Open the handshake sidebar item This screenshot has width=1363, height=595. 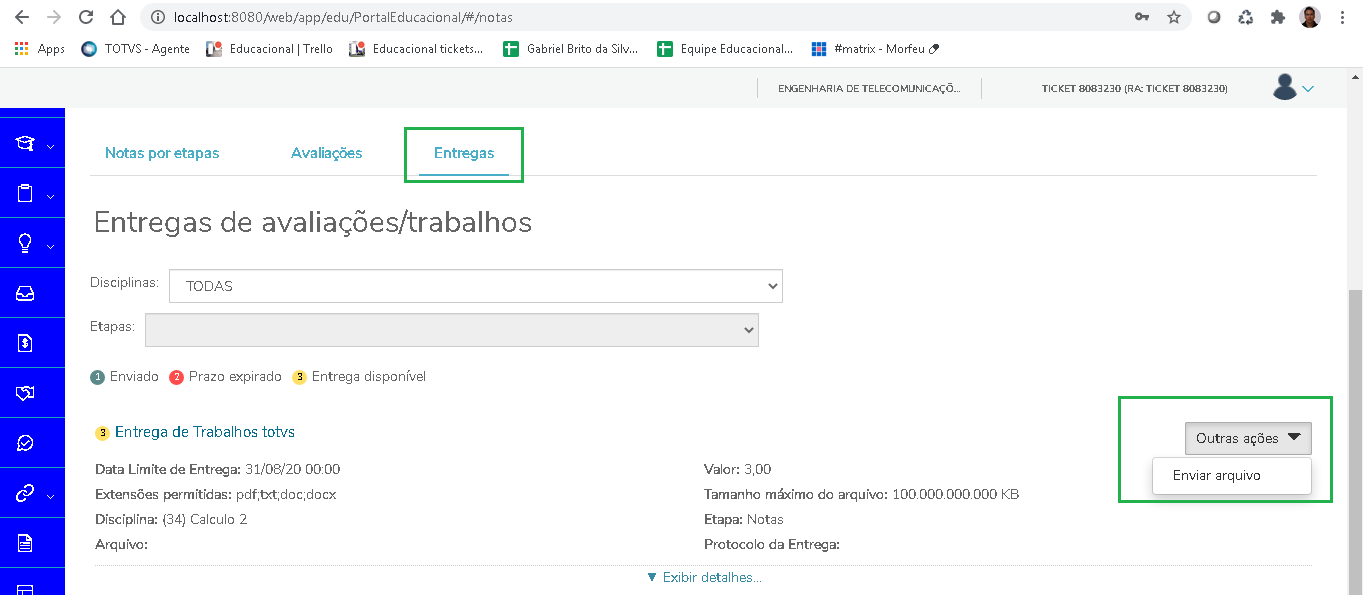[x=25, y=393]
